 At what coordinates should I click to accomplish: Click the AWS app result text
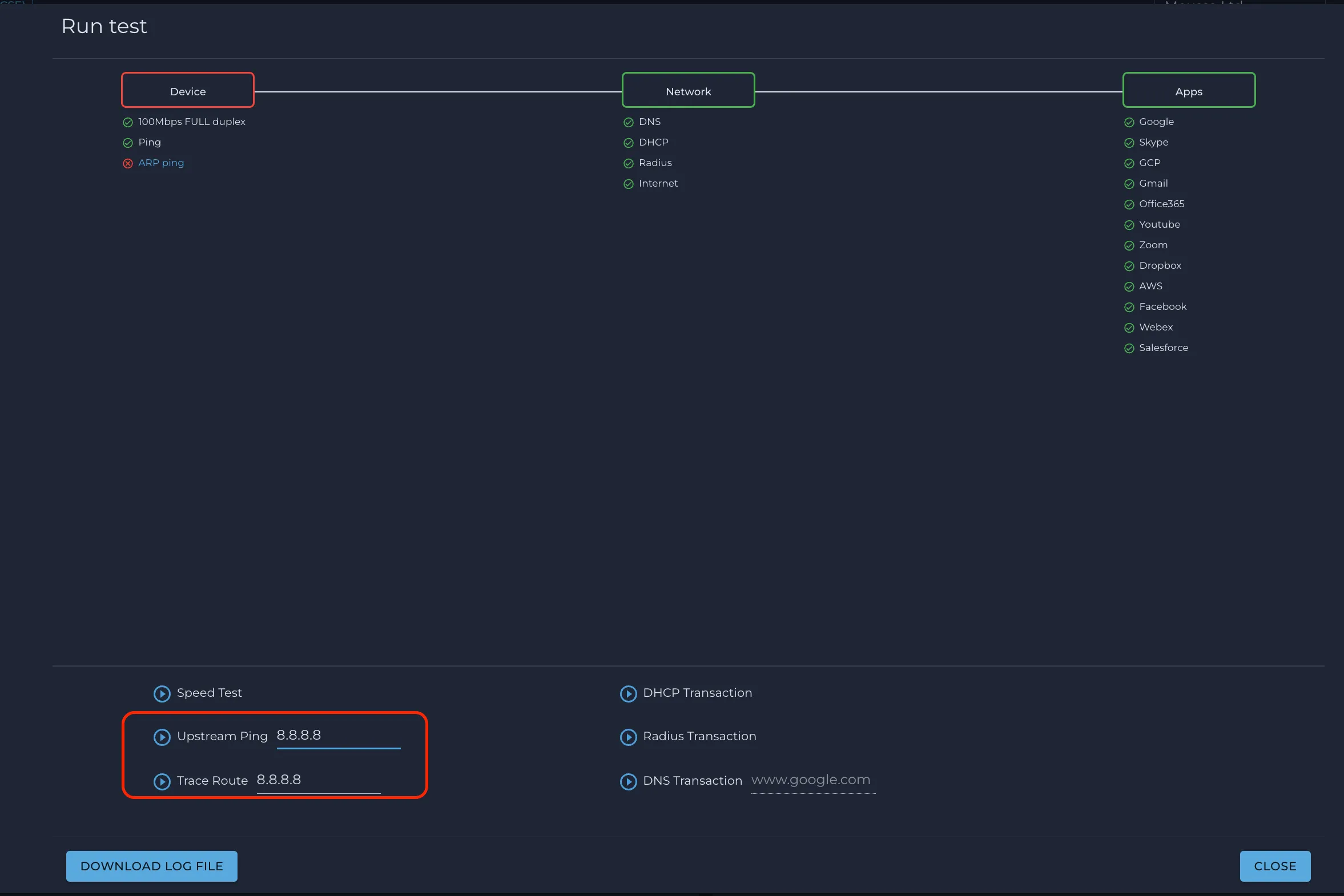coord(1151,286)
